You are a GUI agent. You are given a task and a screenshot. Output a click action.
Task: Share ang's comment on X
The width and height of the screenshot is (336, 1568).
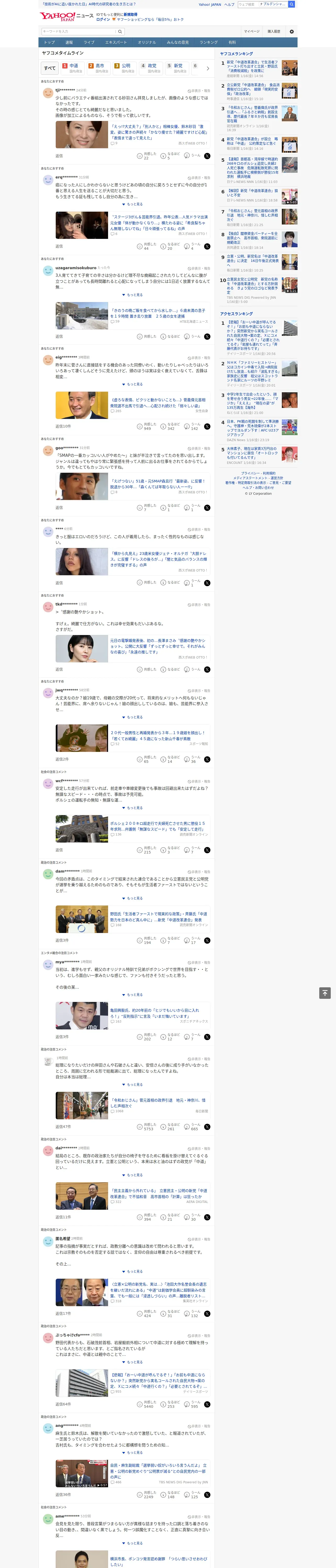pyautogui.click(x=207, y=1495)
